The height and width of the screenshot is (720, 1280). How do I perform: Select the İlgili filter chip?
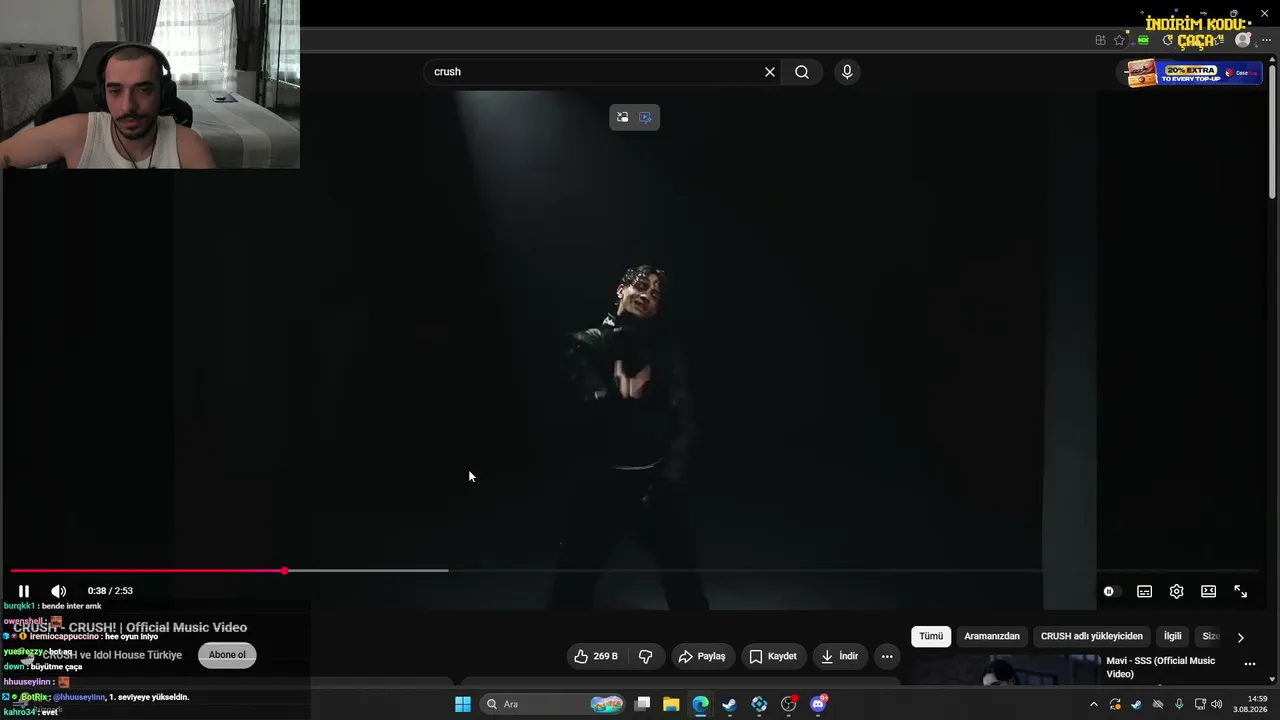[1173, 636]
